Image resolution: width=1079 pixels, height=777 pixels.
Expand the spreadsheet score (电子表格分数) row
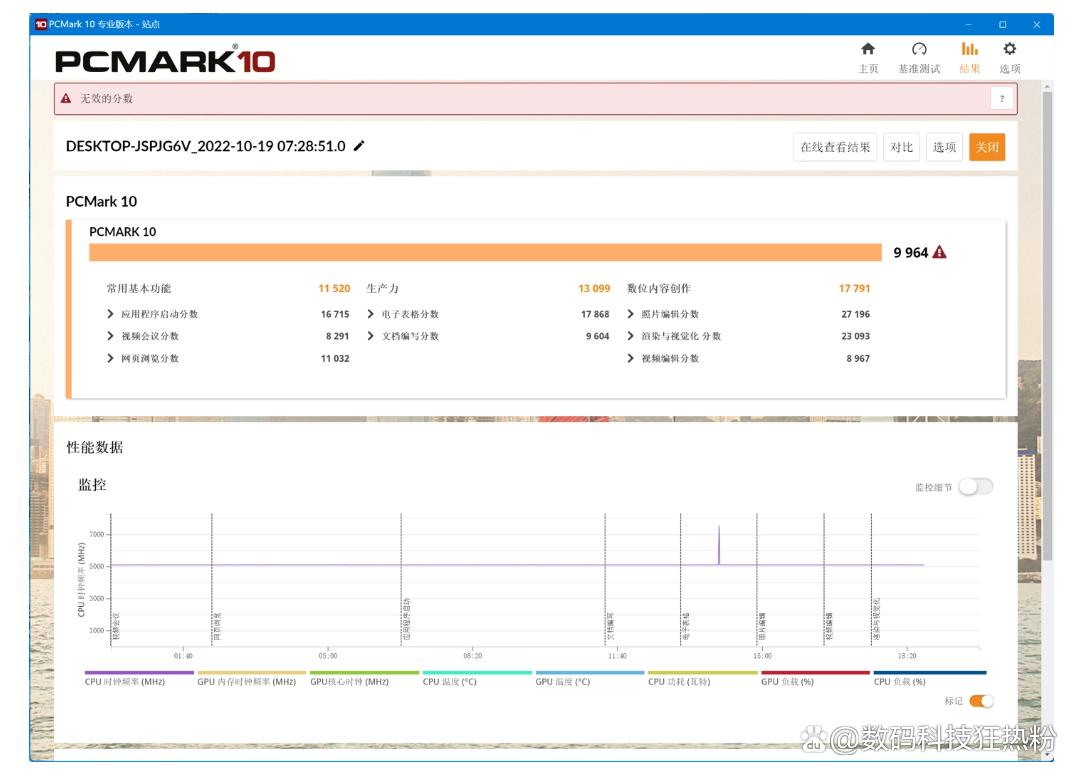[x=371, y=314]
